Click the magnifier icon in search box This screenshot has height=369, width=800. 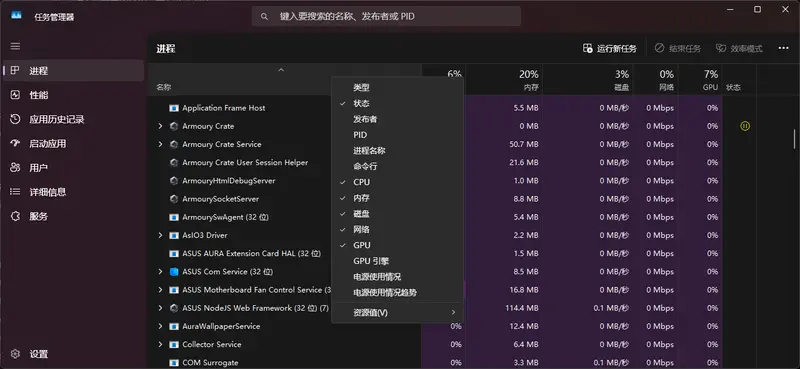point(264,16)
